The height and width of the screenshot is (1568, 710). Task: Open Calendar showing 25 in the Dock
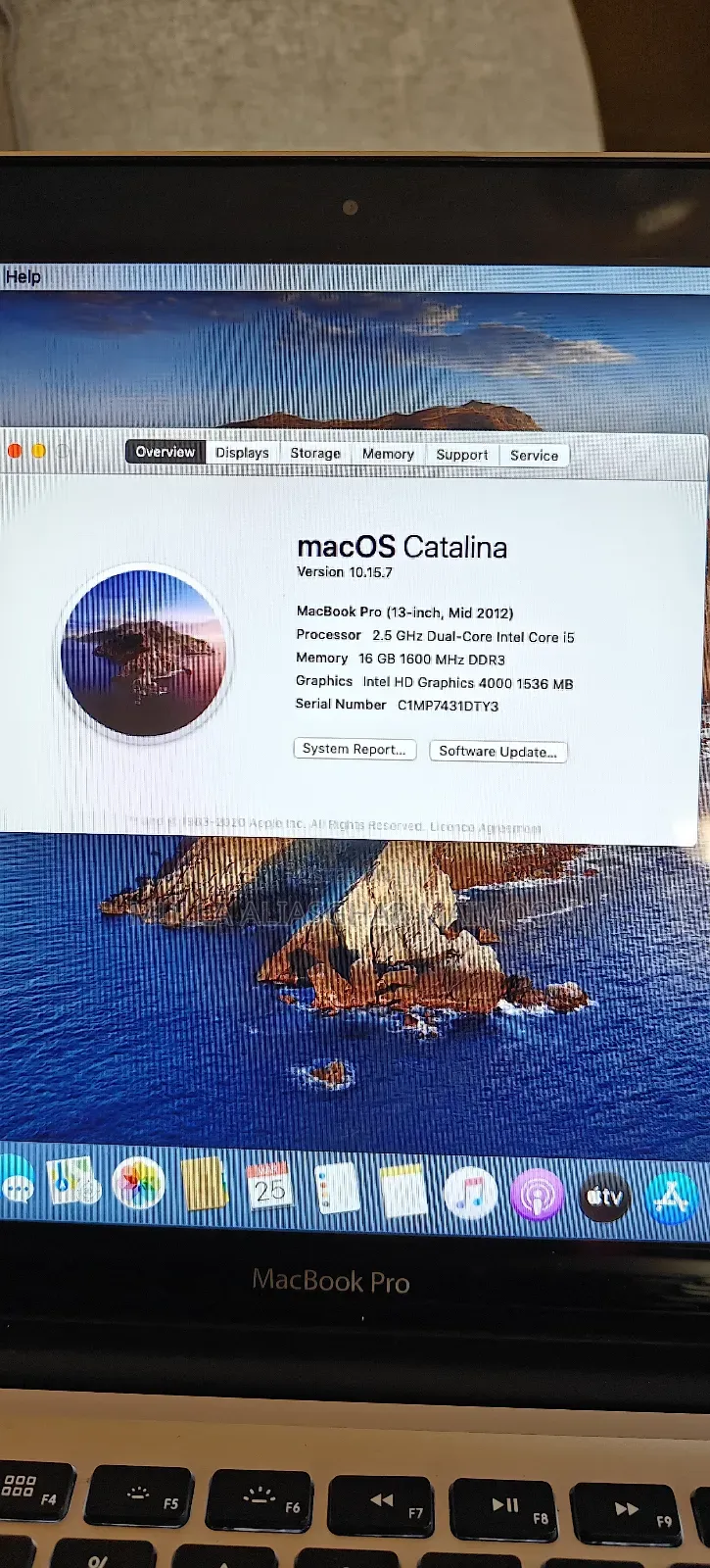[269, 1187]
